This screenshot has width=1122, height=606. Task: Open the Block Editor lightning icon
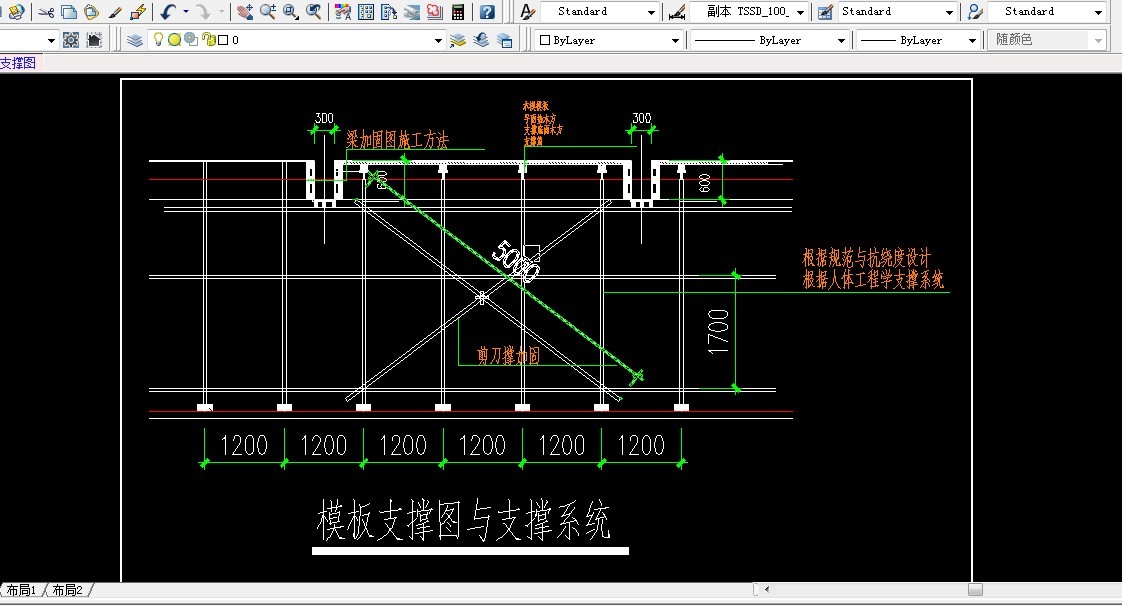pyautogui.click(x=138, y=12)
